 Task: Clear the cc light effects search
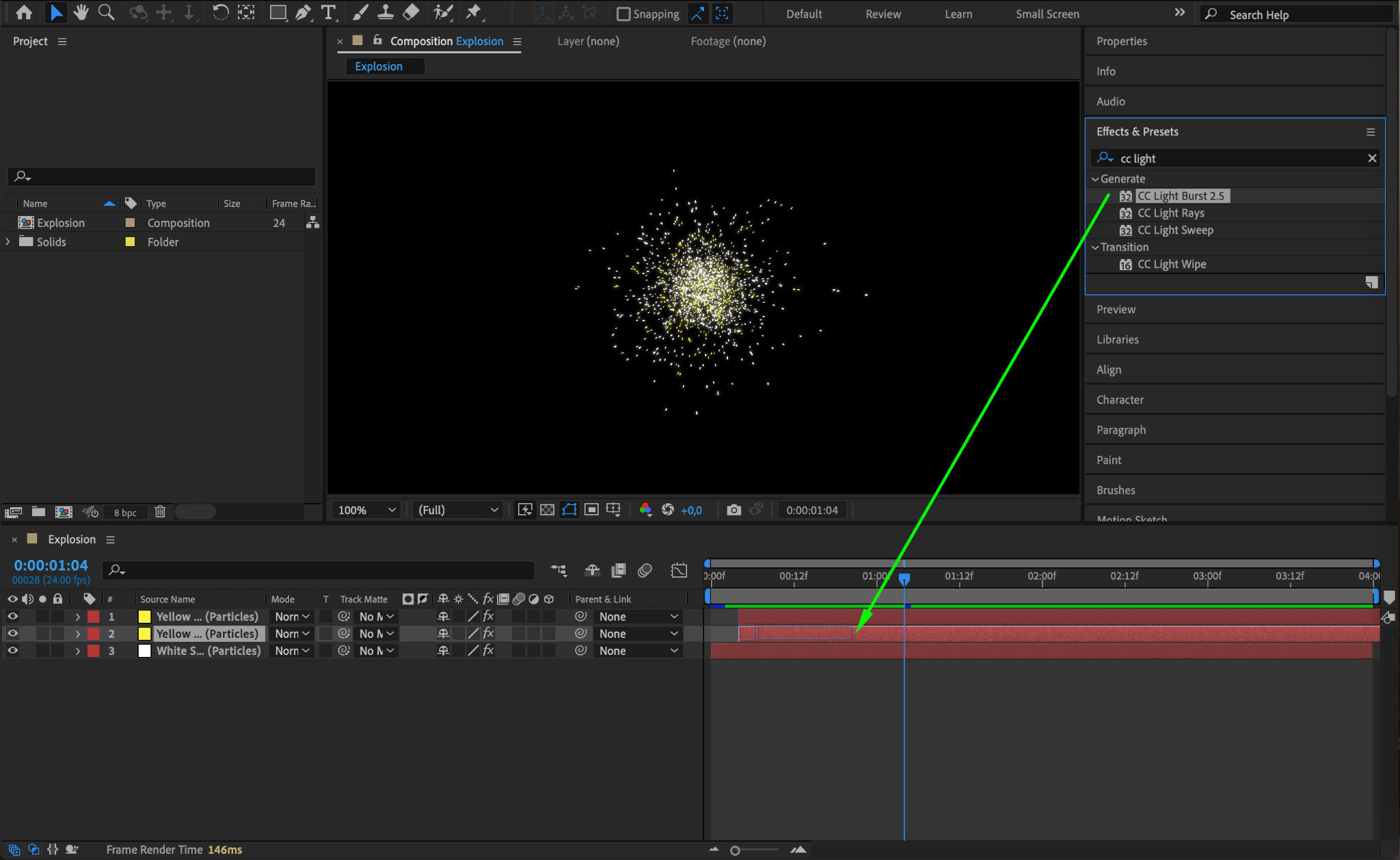coord(1371,159)
